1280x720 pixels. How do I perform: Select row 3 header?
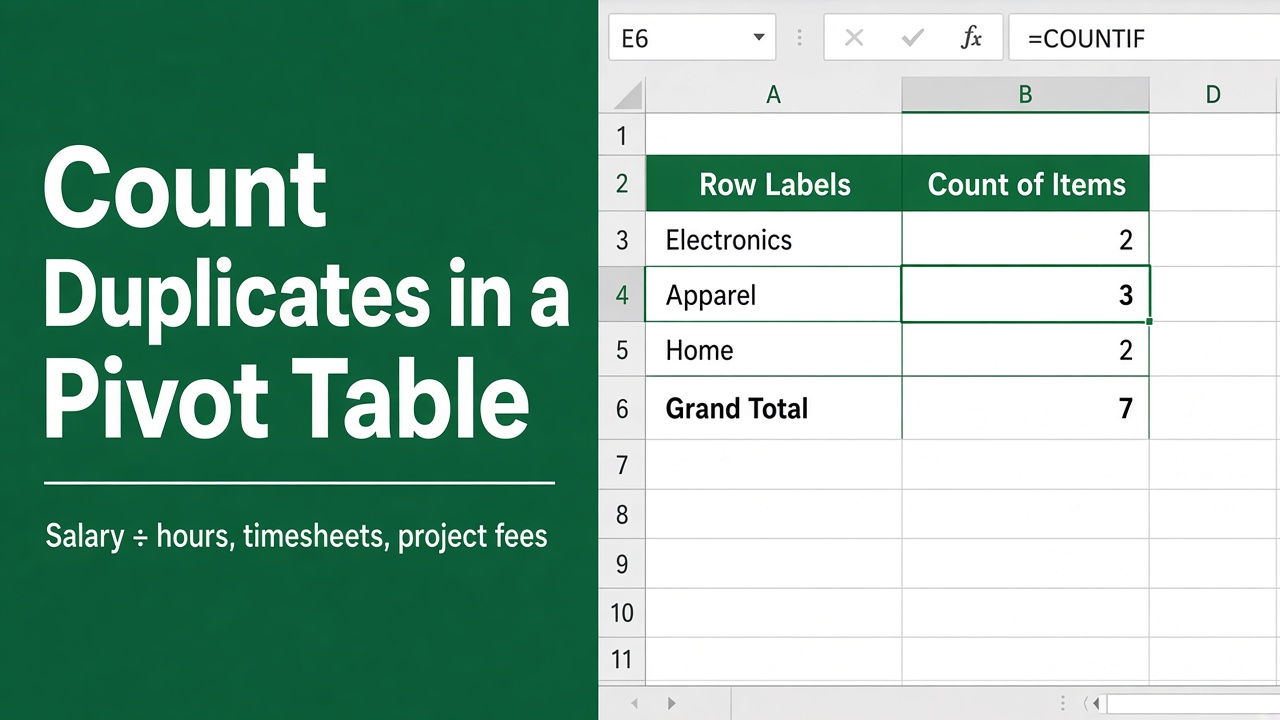(x=622, y=240)
